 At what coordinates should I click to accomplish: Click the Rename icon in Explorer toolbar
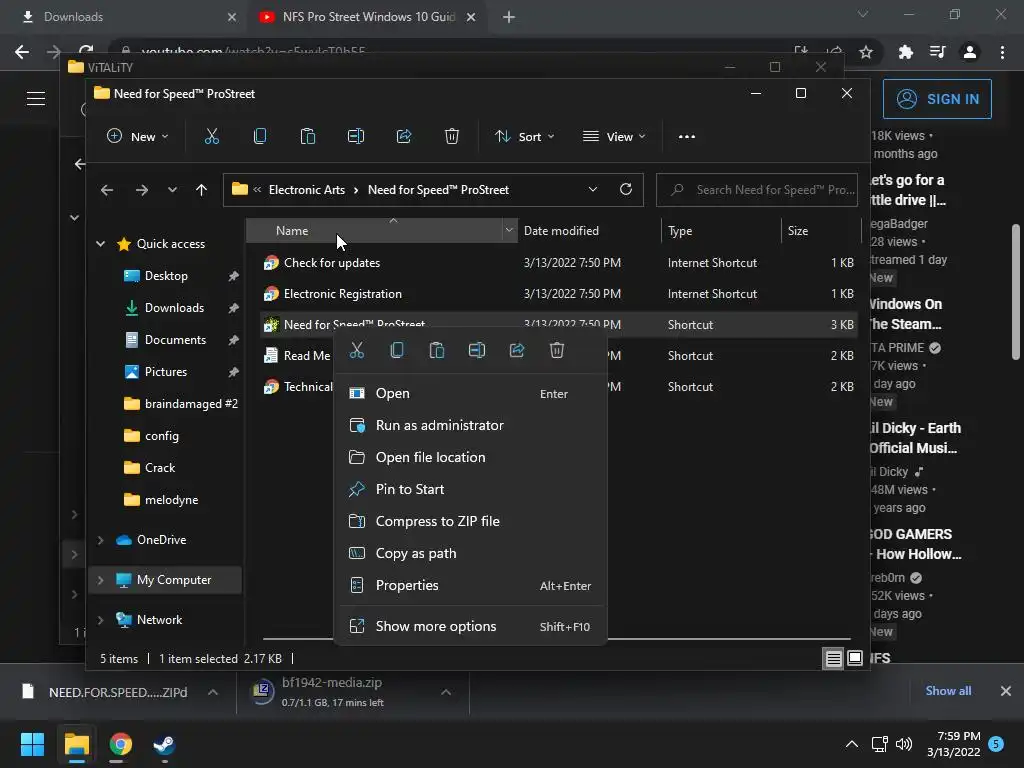tap(356, 136)
